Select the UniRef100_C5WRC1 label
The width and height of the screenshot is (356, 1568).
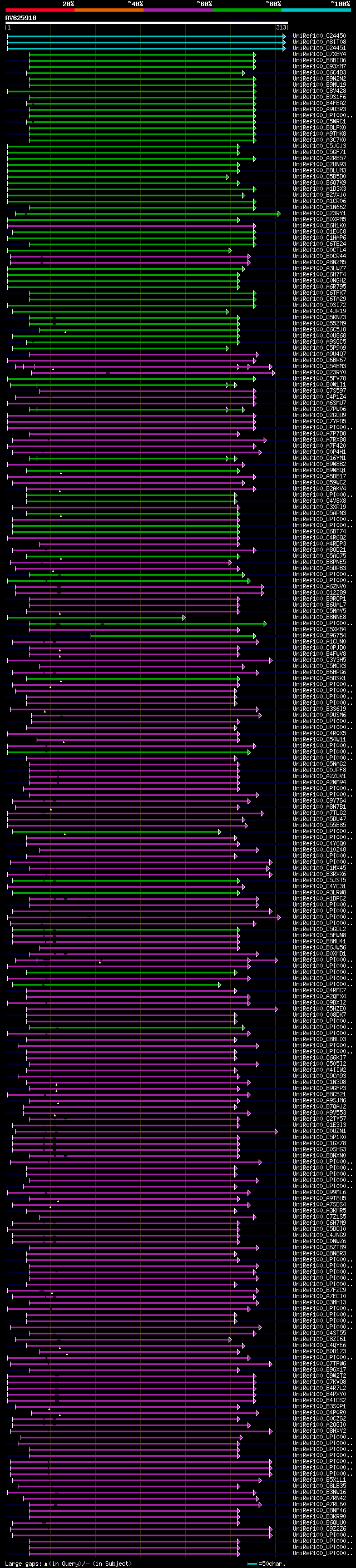(319, 122)
